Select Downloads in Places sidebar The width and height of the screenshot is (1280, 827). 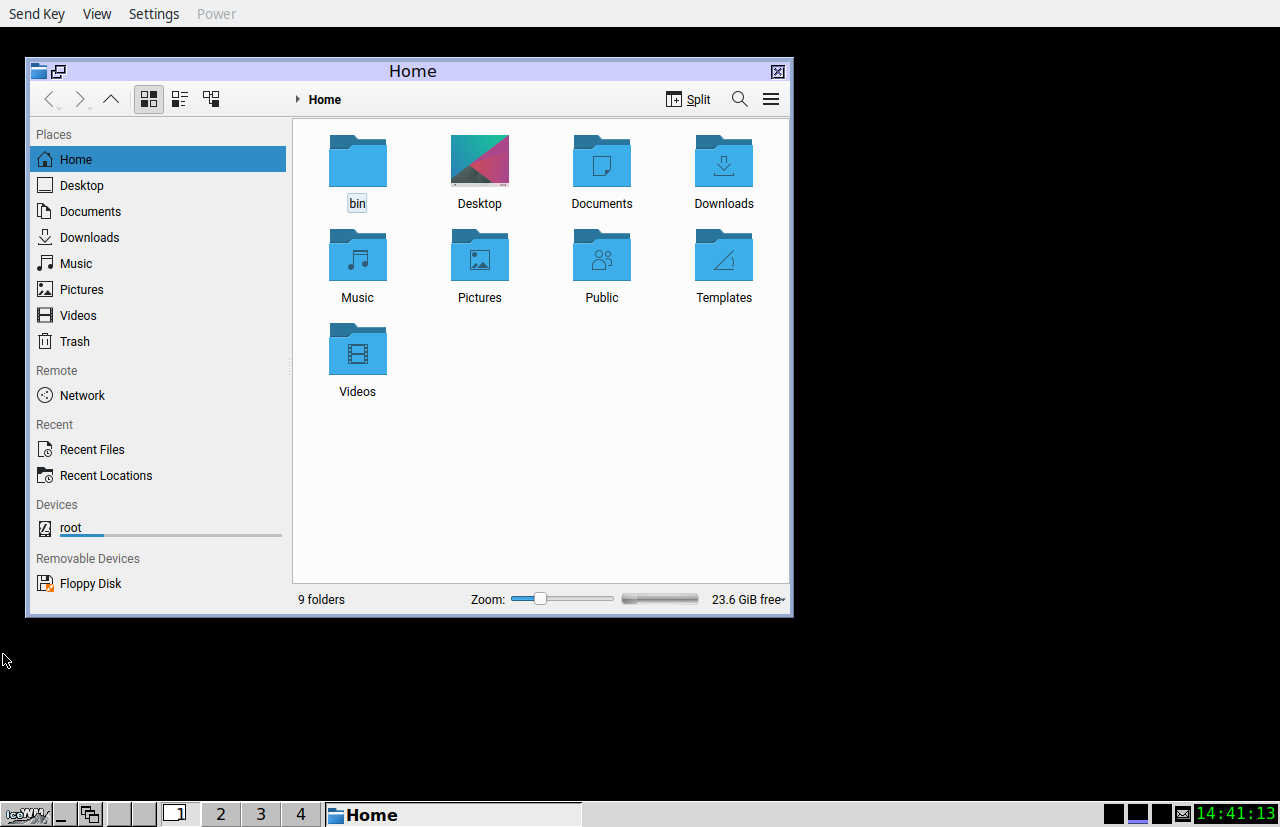click(x=158, y=237)
